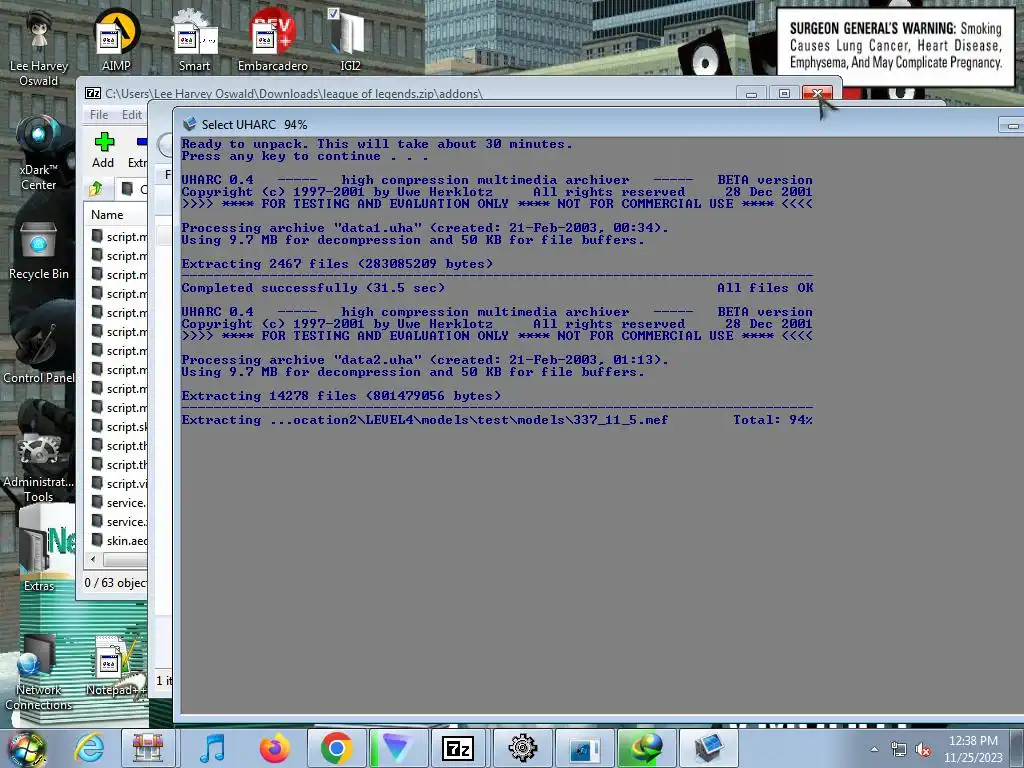Select the Embarcadero desktop shortcut
Image resolution: width=1024 pixels, height=768 pixels.
click(273, 40)
